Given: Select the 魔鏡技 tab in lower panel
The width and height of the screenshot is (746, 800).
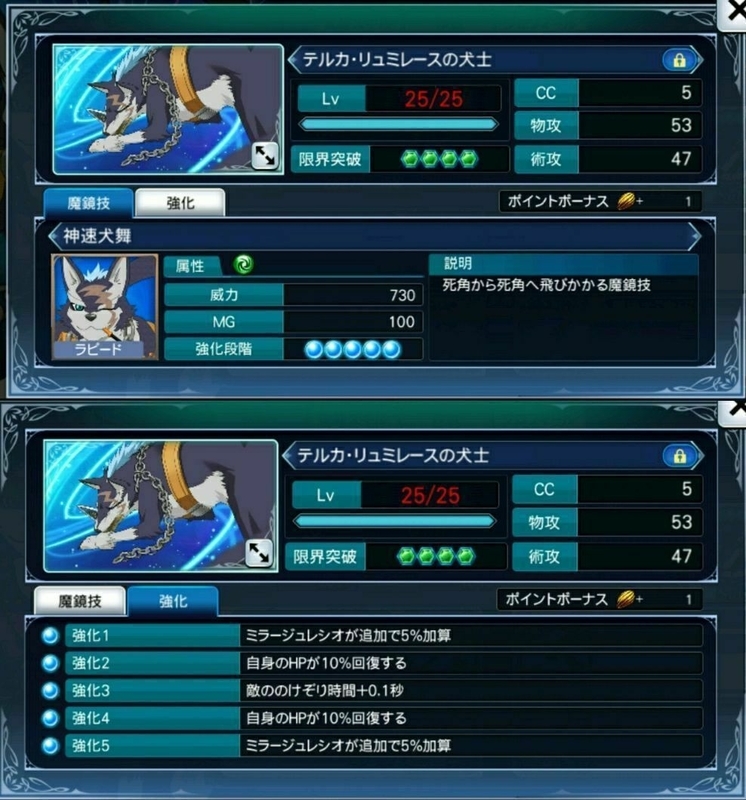Looking at the screenshot, I should coord(80,601).
